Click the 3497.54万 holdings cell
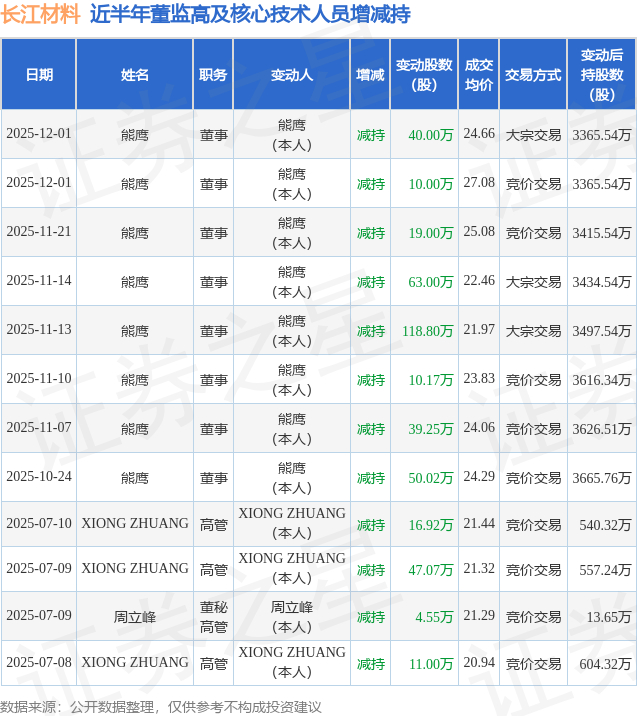This screenshot has width=637, height=716. click(x=601, y=331)
